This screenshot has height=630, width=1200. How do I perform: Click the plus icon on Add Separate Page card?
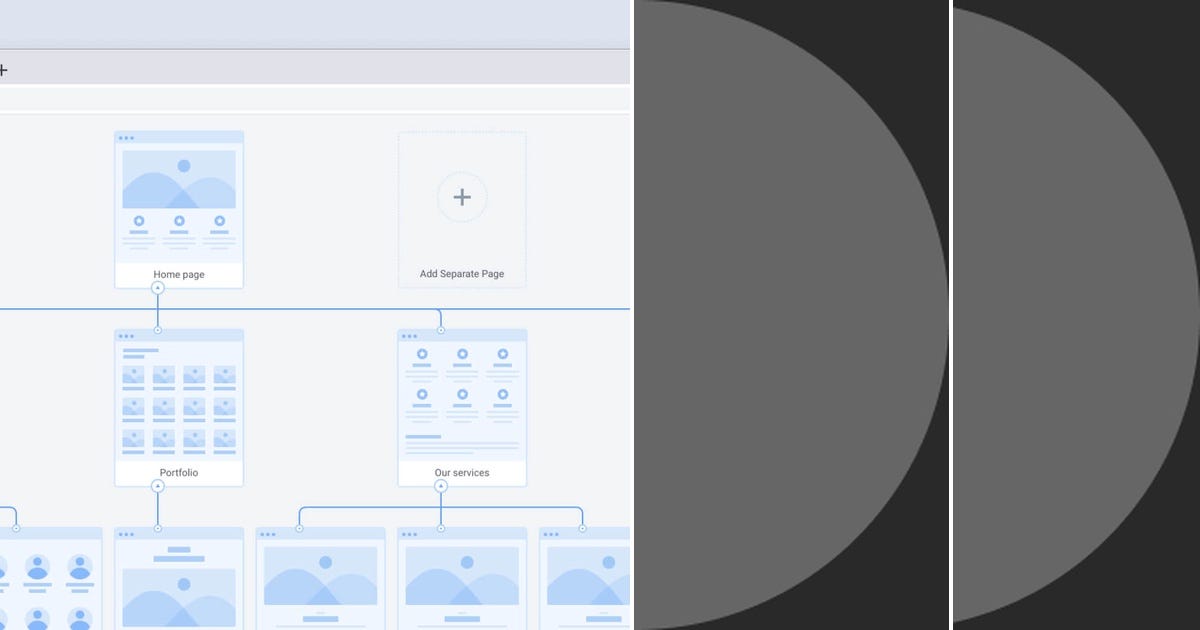click(461, 197)
